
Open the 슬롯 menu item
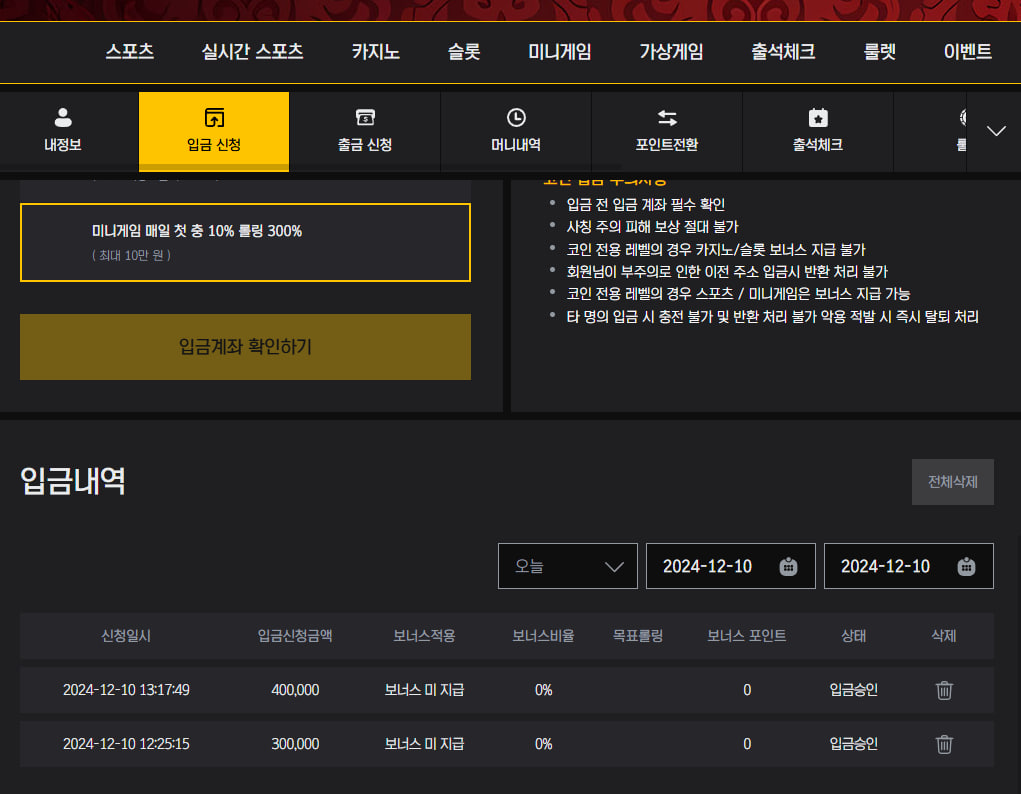[464, 52]
